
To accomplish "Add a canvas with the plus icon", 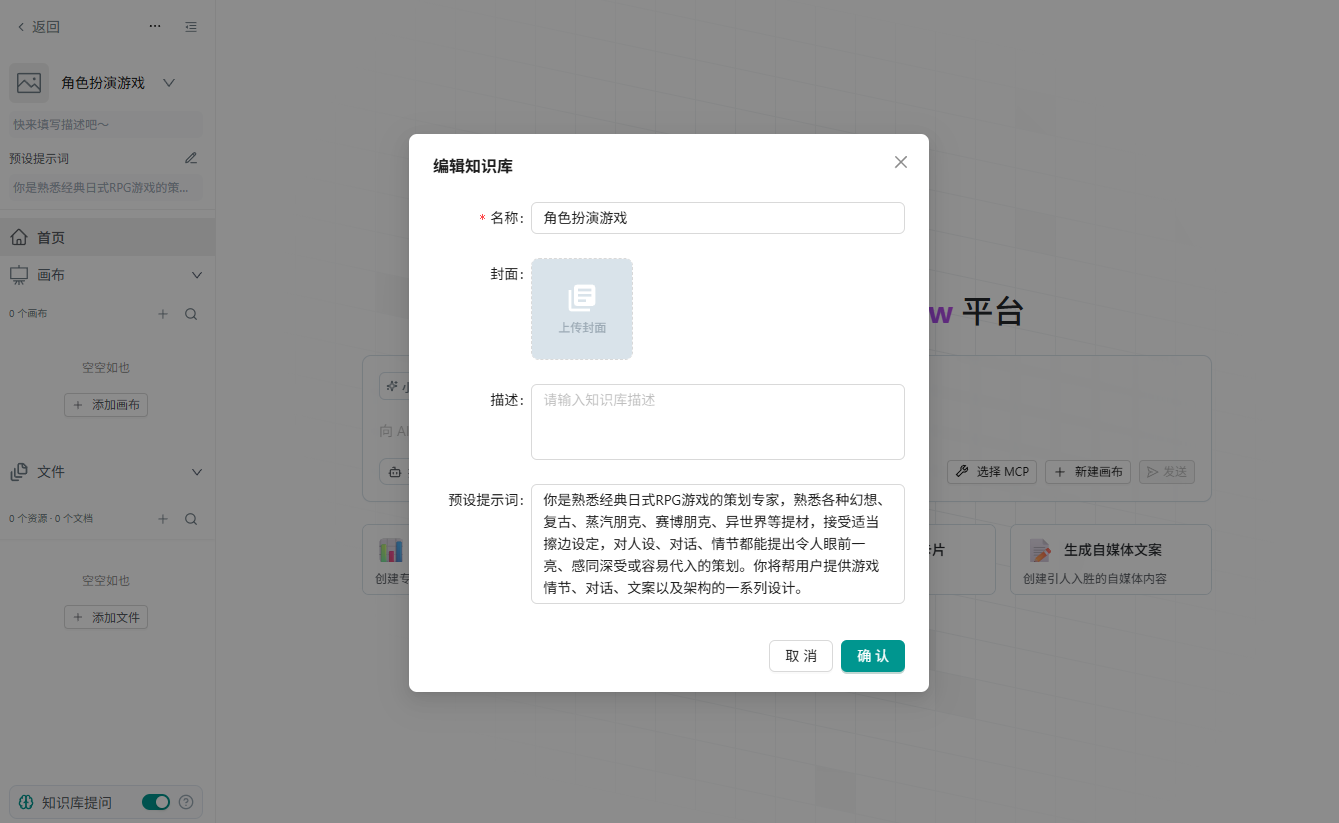I will coord(163,314).
